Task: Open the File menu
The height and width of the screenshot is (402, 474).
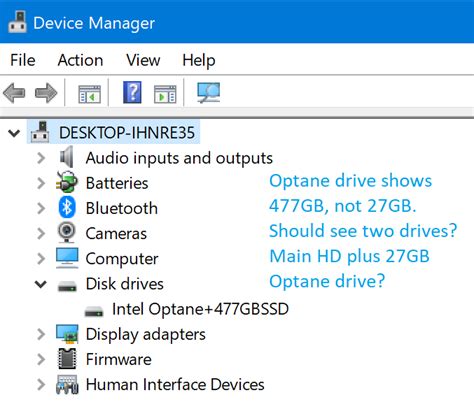Action: [23, 60]
